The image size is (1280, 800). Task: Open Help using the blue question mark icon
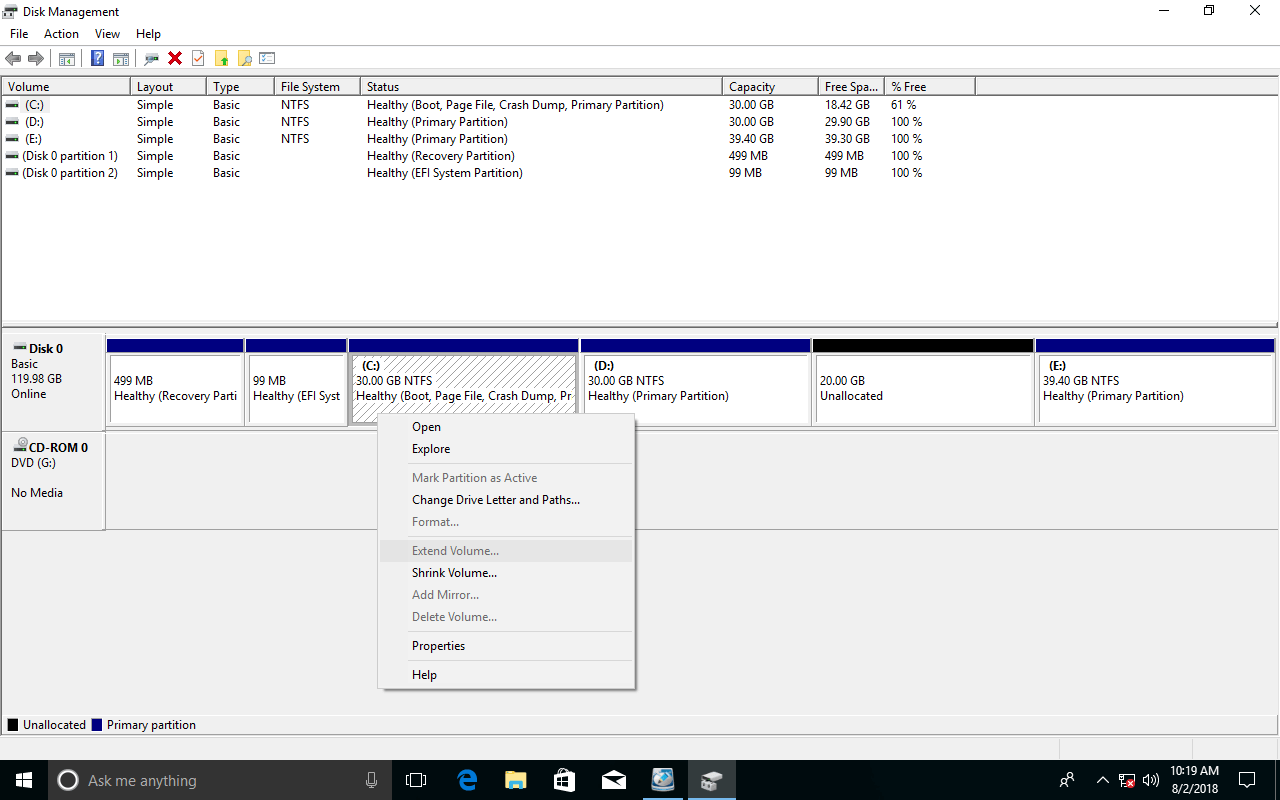(97, 57)
